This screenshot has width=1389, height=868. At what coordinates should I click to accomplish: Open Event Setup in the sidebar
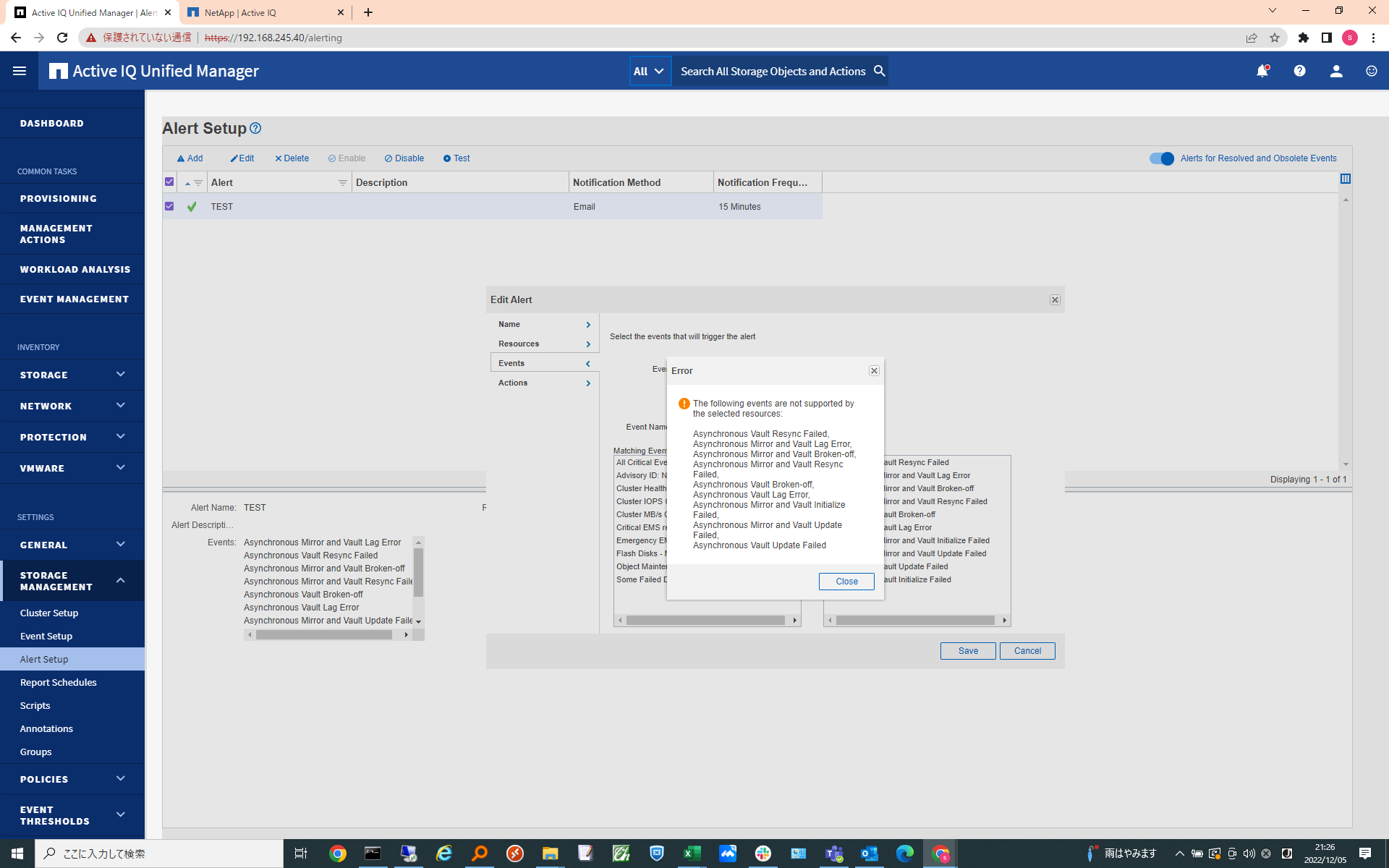46,636
